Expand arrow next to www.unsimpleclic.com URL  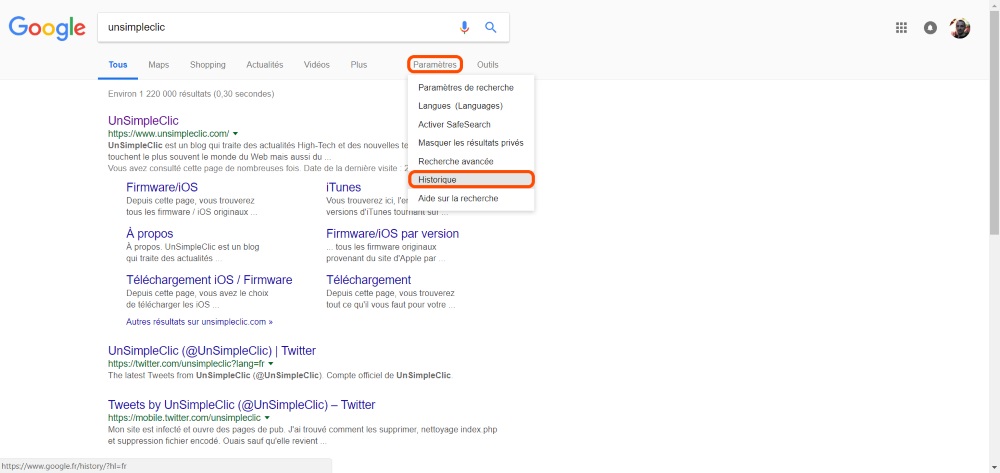coord(235,134)
